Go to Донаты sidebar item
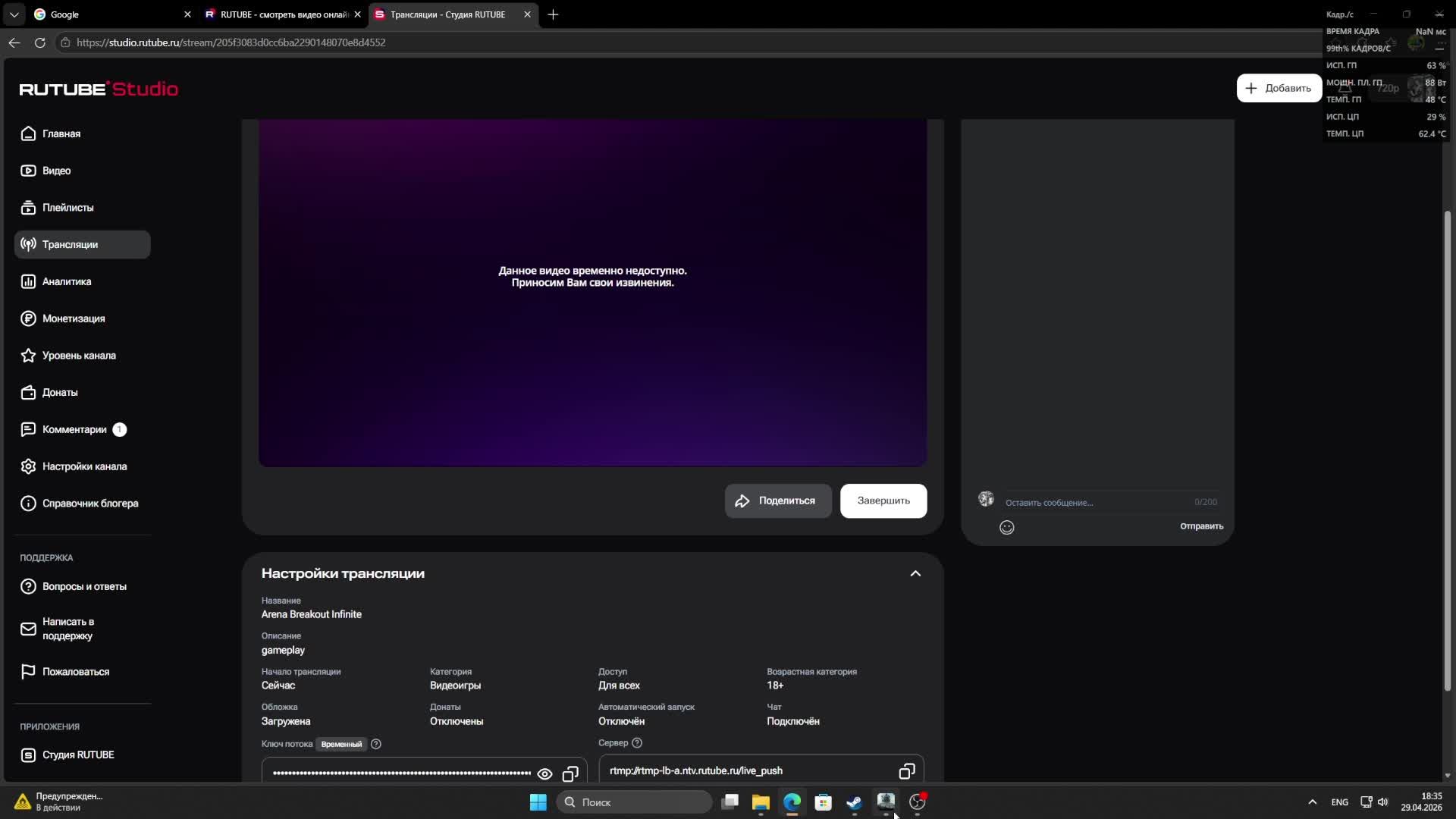This screenshot has width=1456, height=819. (x=60, y=393)
